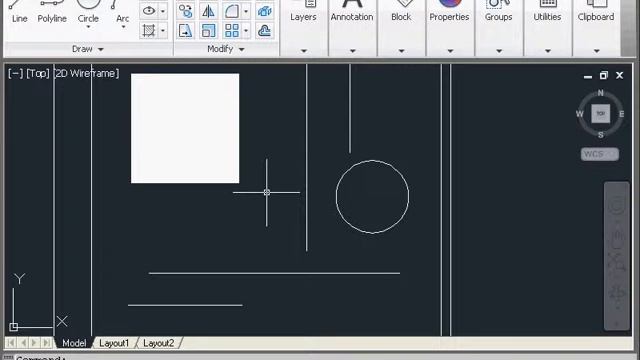The image size is (640, 360).
Task: Click S on the ViewCube compass
Action: 600,135
